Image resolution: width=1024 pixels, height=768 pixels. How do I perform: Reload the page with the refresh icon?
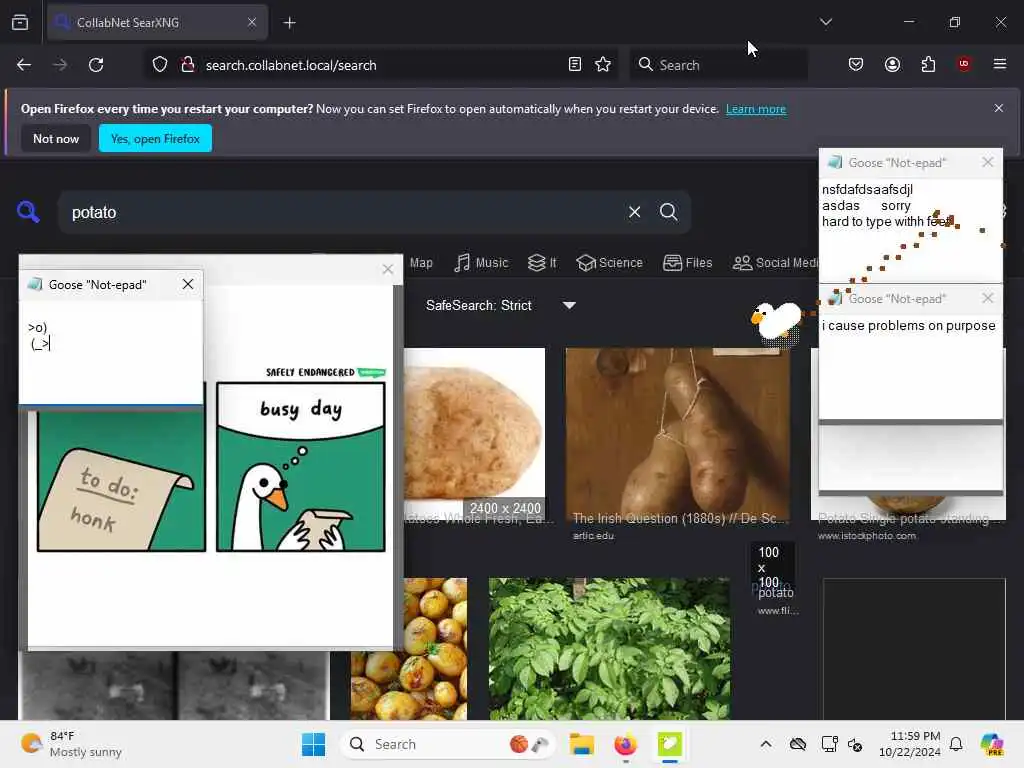click(96, 65)
